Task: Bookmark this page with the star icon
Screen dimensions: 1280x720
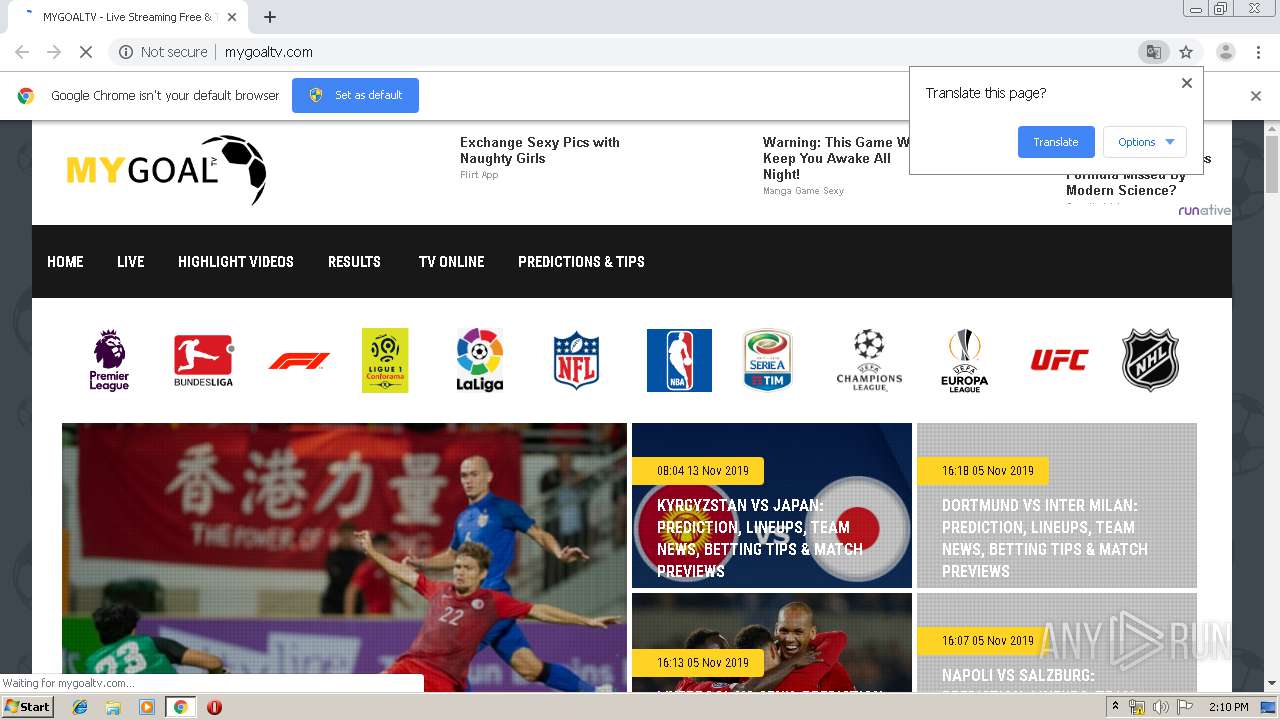Action: (1186, 52)
